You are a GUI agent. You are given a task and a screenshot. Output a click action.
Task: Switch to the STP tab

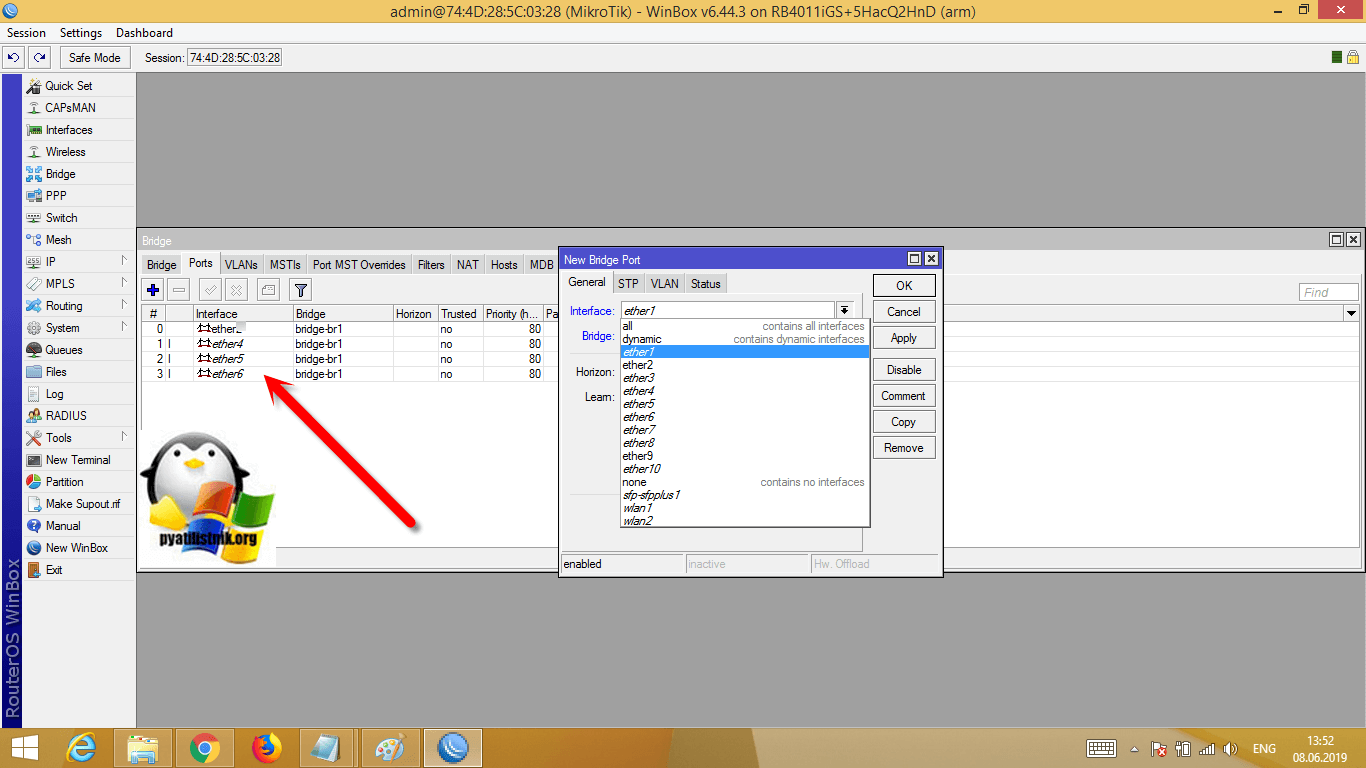[627, 284]
